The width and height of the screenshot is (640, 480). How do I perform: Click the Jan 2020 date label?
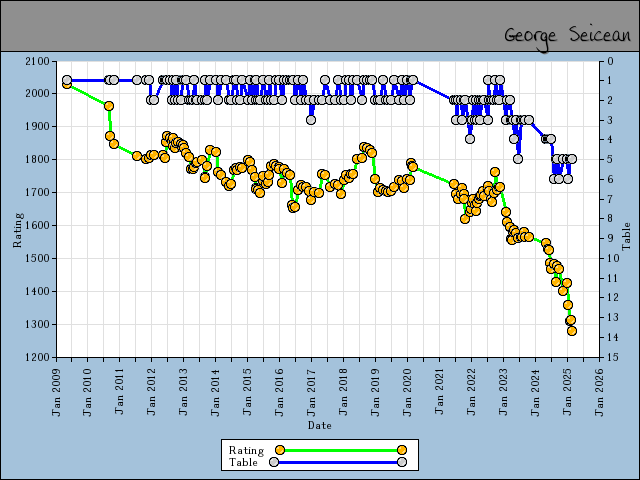407,393
